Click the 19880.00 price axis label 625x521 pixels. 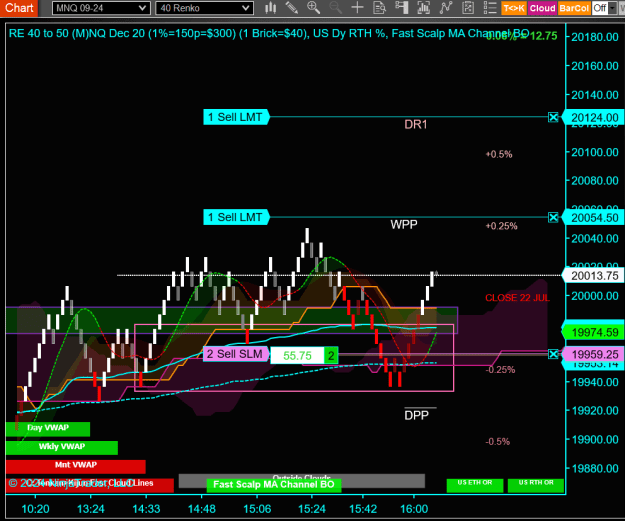[595, 468]
